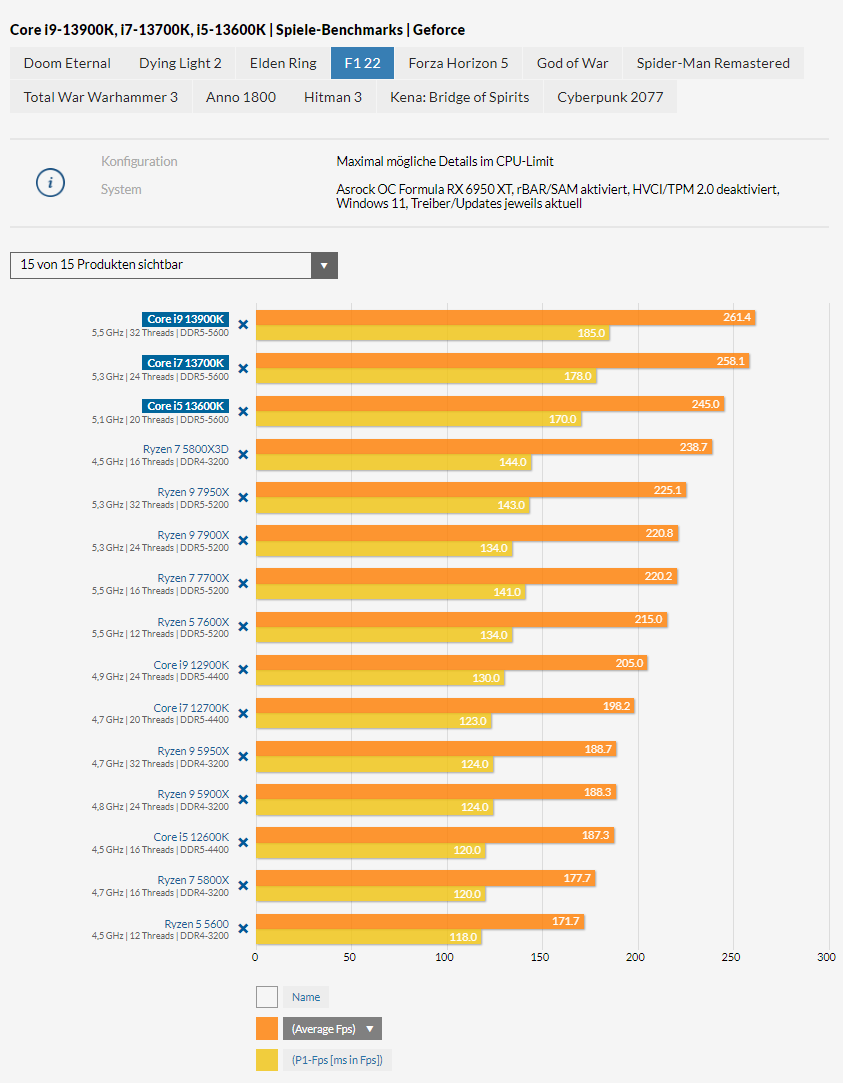Open the Spider-Man Remastered tab
Image resolution: width=846 pixels, height=1083 pixels.
[x=713, y=63]
